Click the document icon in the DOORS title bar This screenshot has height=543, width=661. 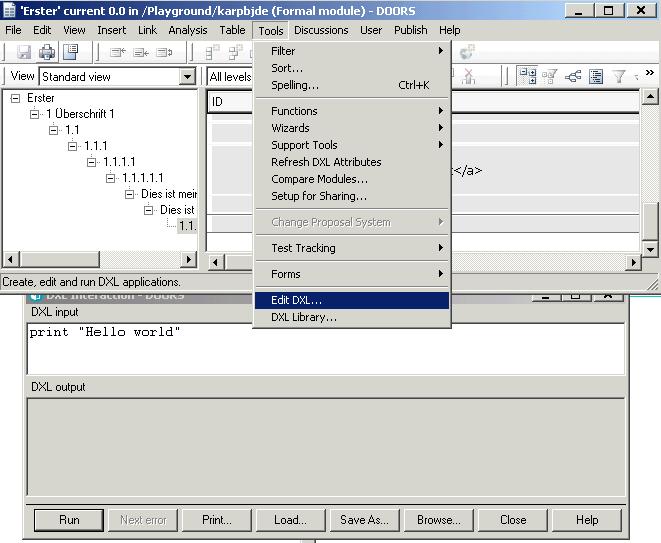[x=9, y=10]
